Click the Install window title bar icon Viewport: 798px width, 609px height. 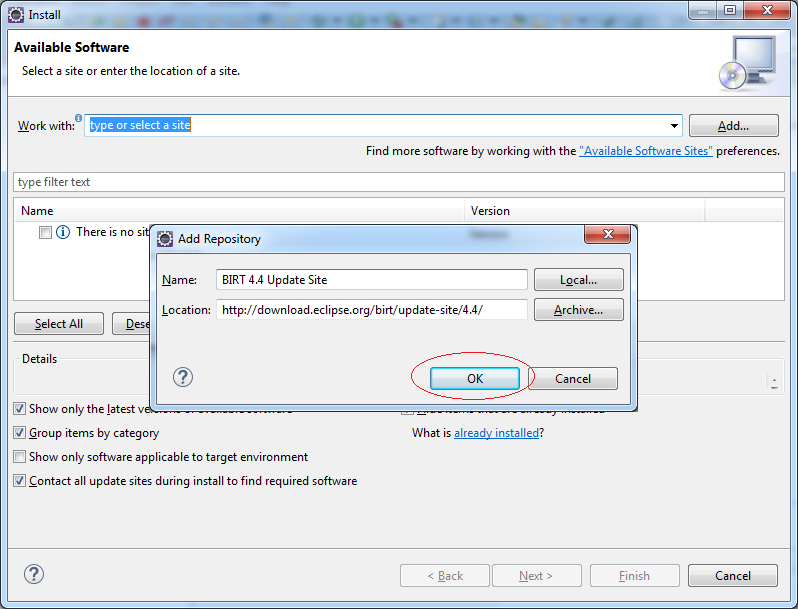pyautogui.click(x=16, y=15)
